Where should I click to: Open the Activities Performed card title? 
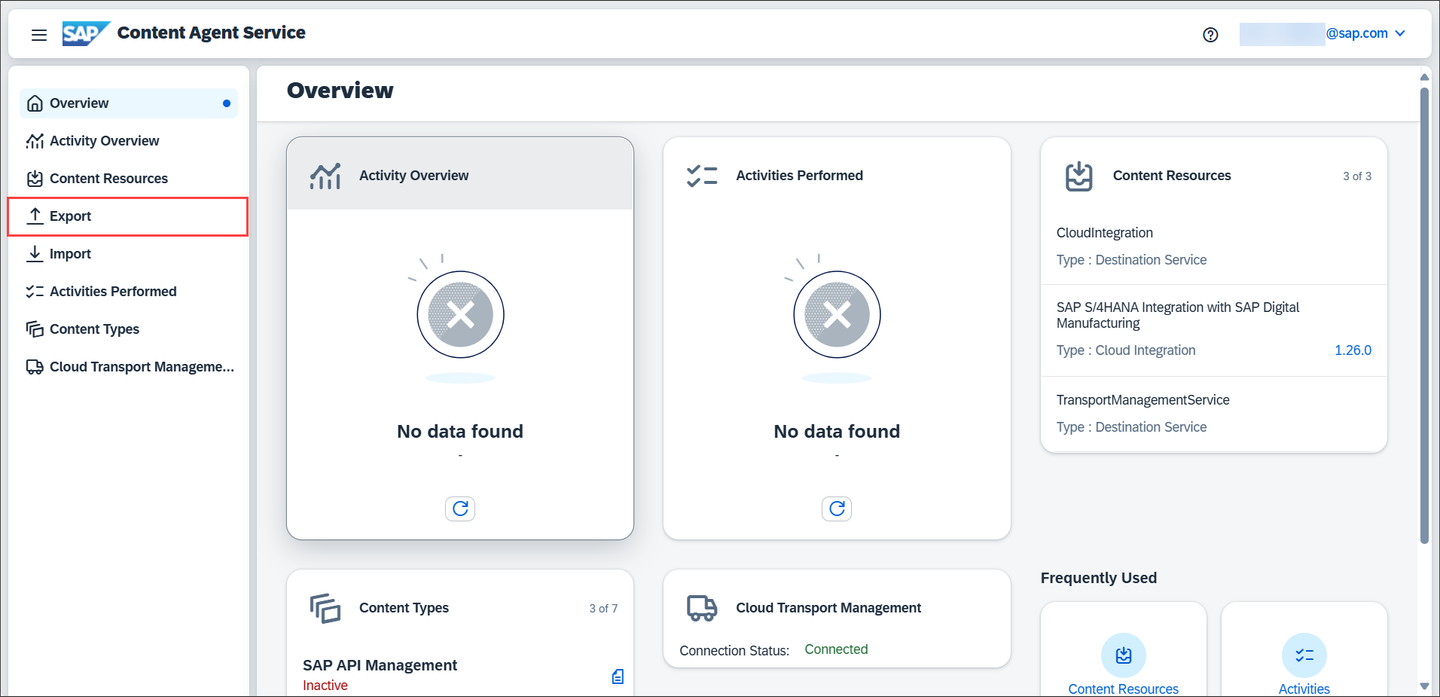point(799,175)
